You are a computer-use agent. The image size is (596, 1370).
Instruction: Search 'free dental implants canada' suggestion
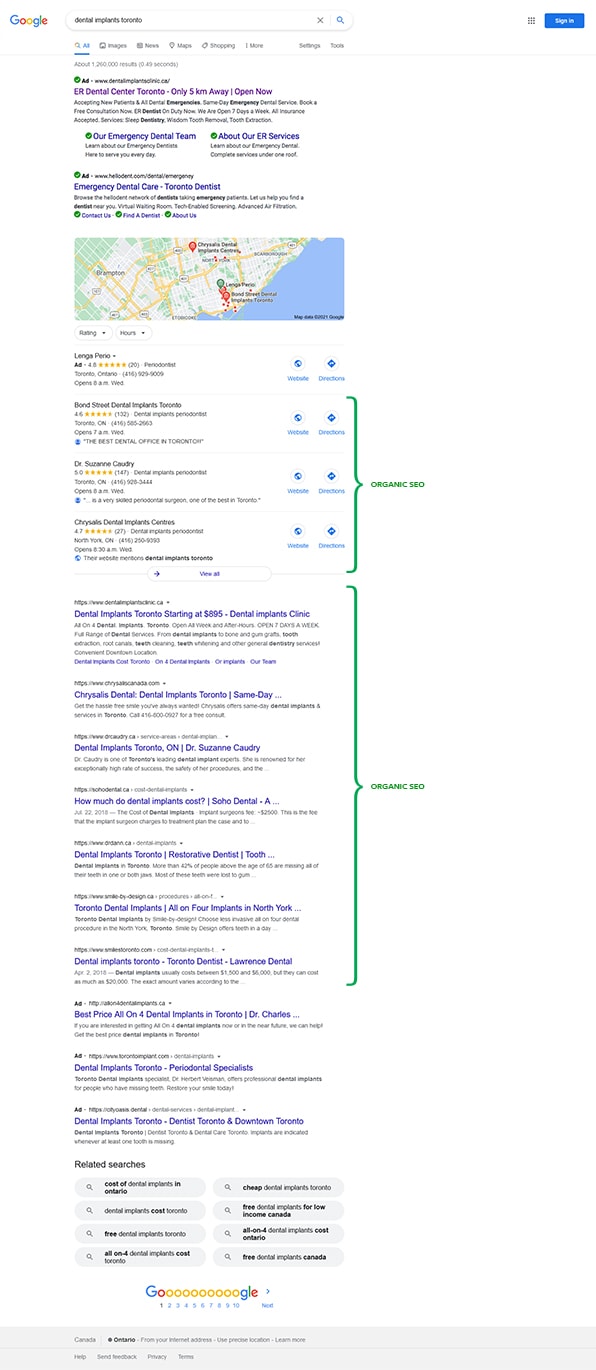pos(278,1257)
